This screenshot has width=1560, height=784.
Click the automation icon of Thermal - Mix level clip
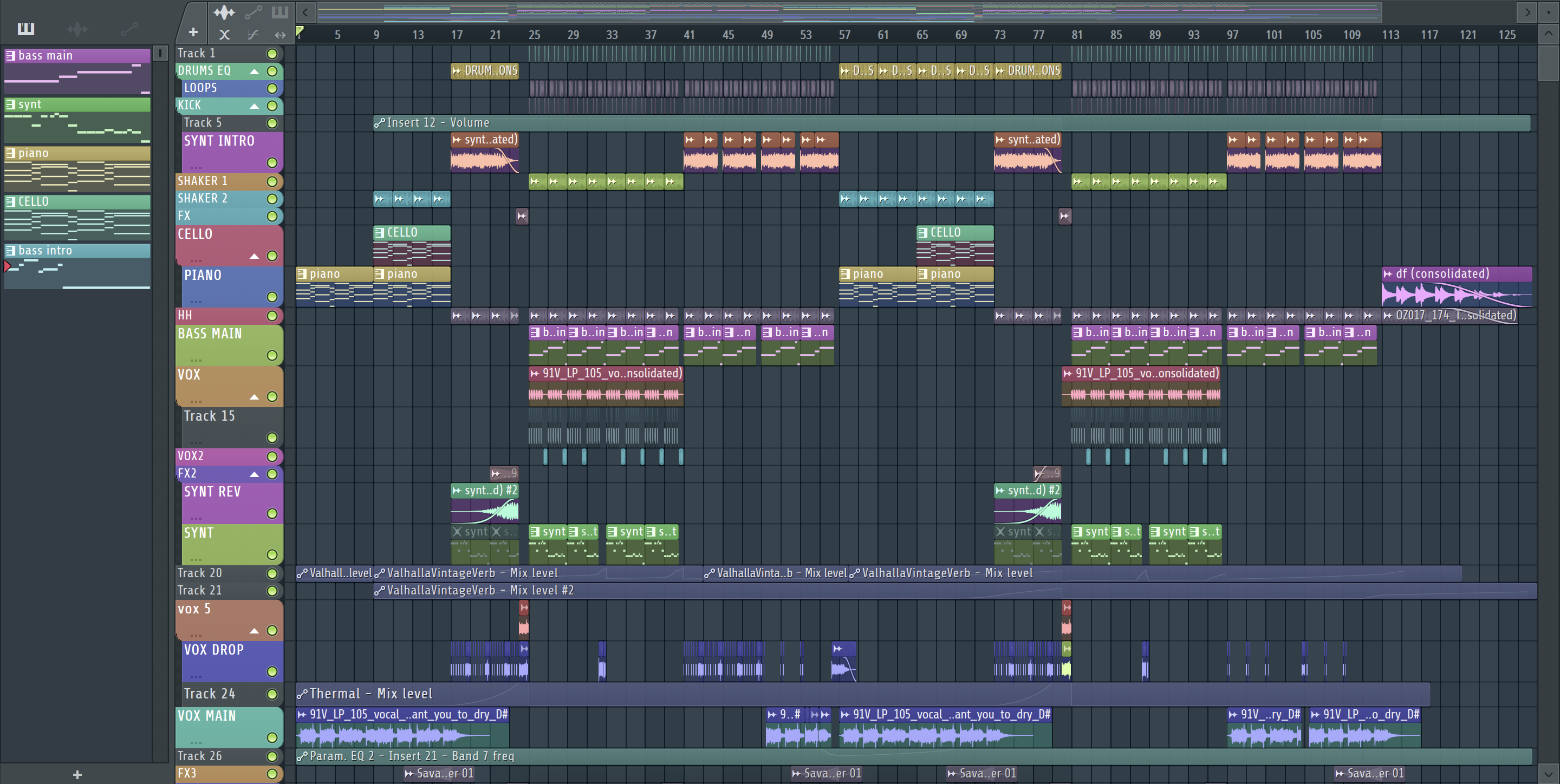coord(302,694)
